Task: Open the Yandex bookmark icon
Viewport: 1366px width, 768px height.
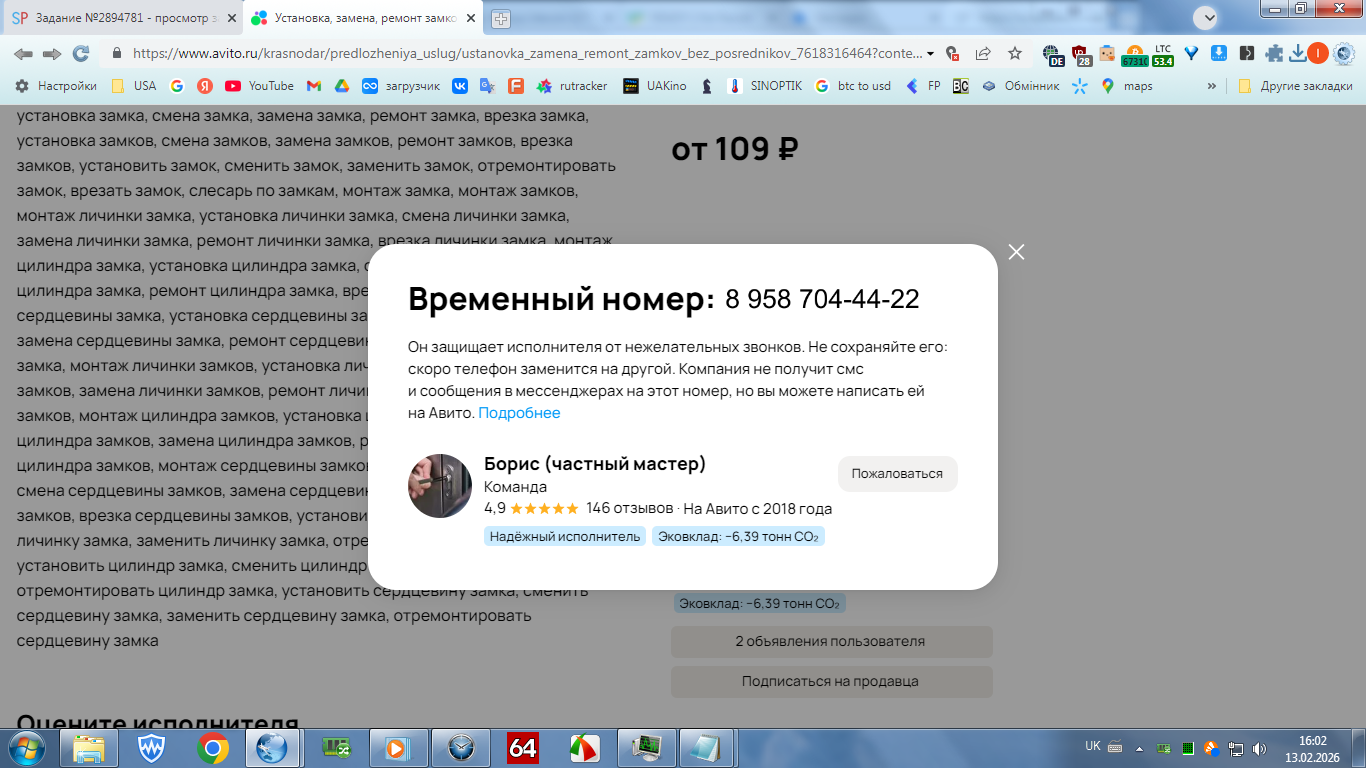Action: pyautogui.click(x=204, y=86)
